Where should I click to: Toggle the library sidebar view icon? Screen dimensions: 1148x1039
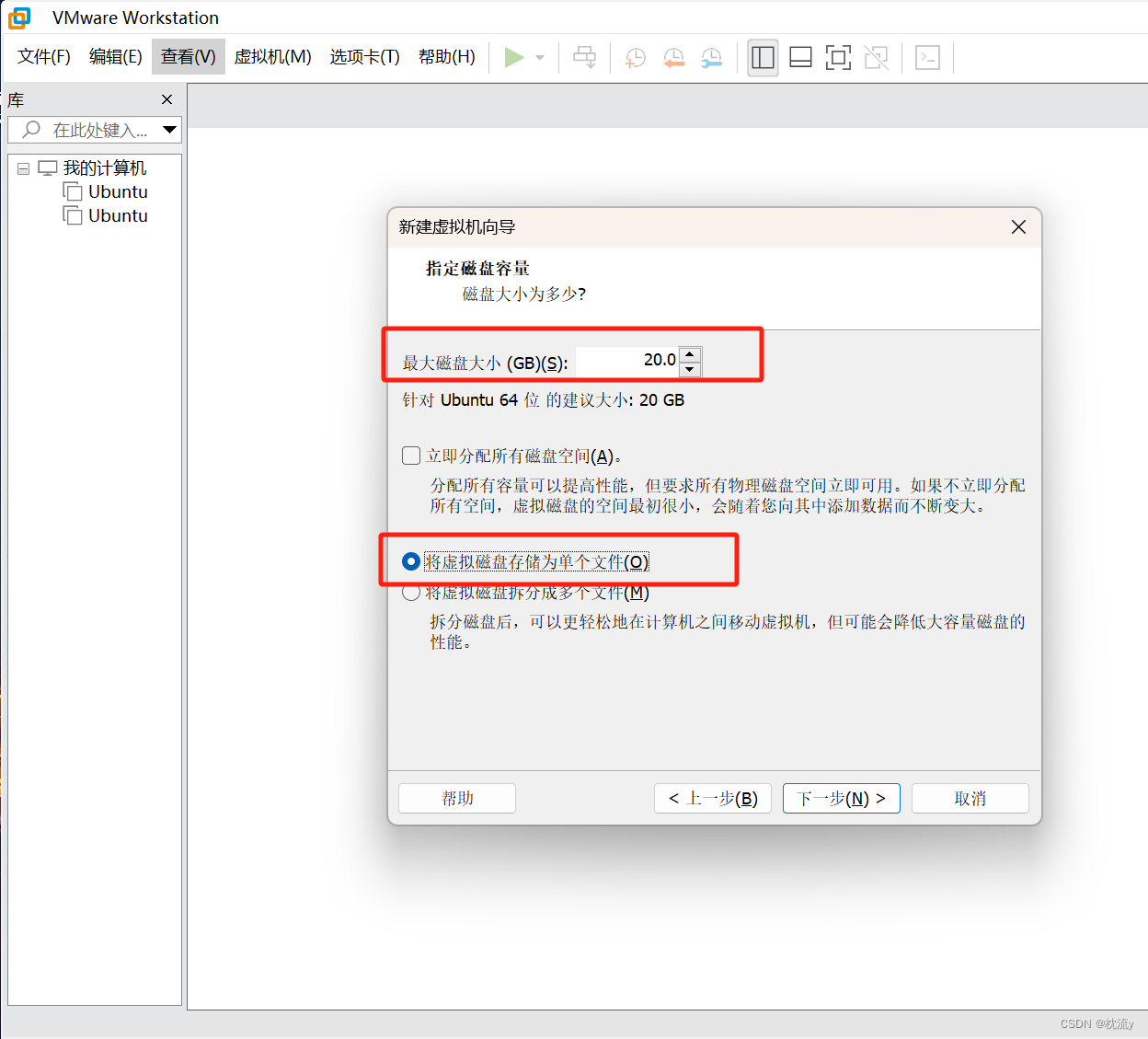pos(763,58)
